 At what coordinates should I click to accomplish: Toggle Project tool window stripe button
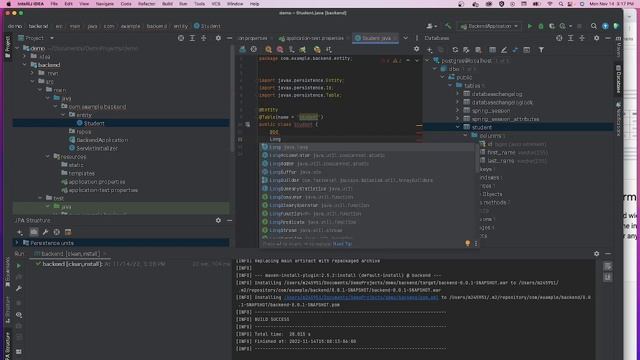(x=7, y=46)
